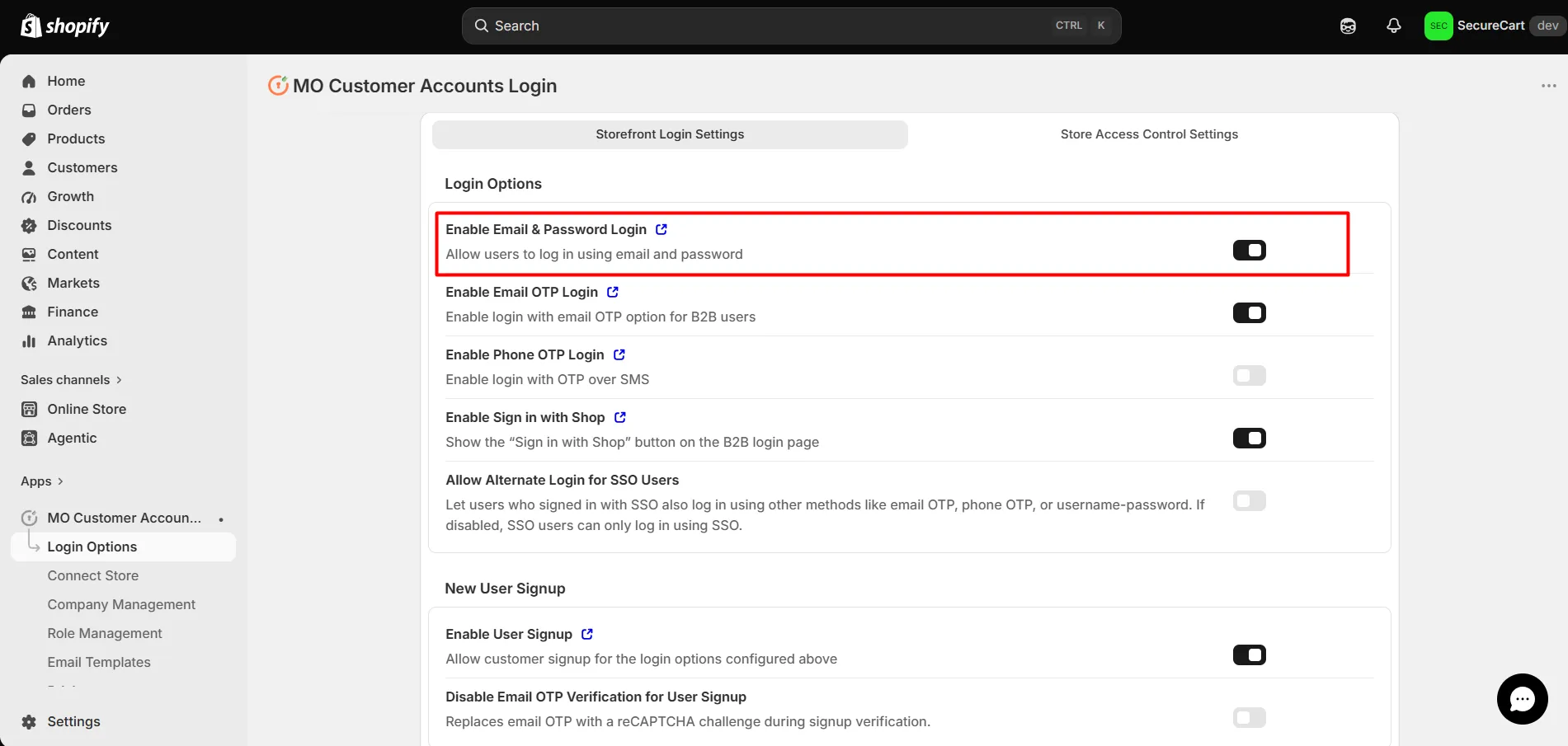Click the Online Store icon
Screen dimensions: 1568x746
[29, 409]
